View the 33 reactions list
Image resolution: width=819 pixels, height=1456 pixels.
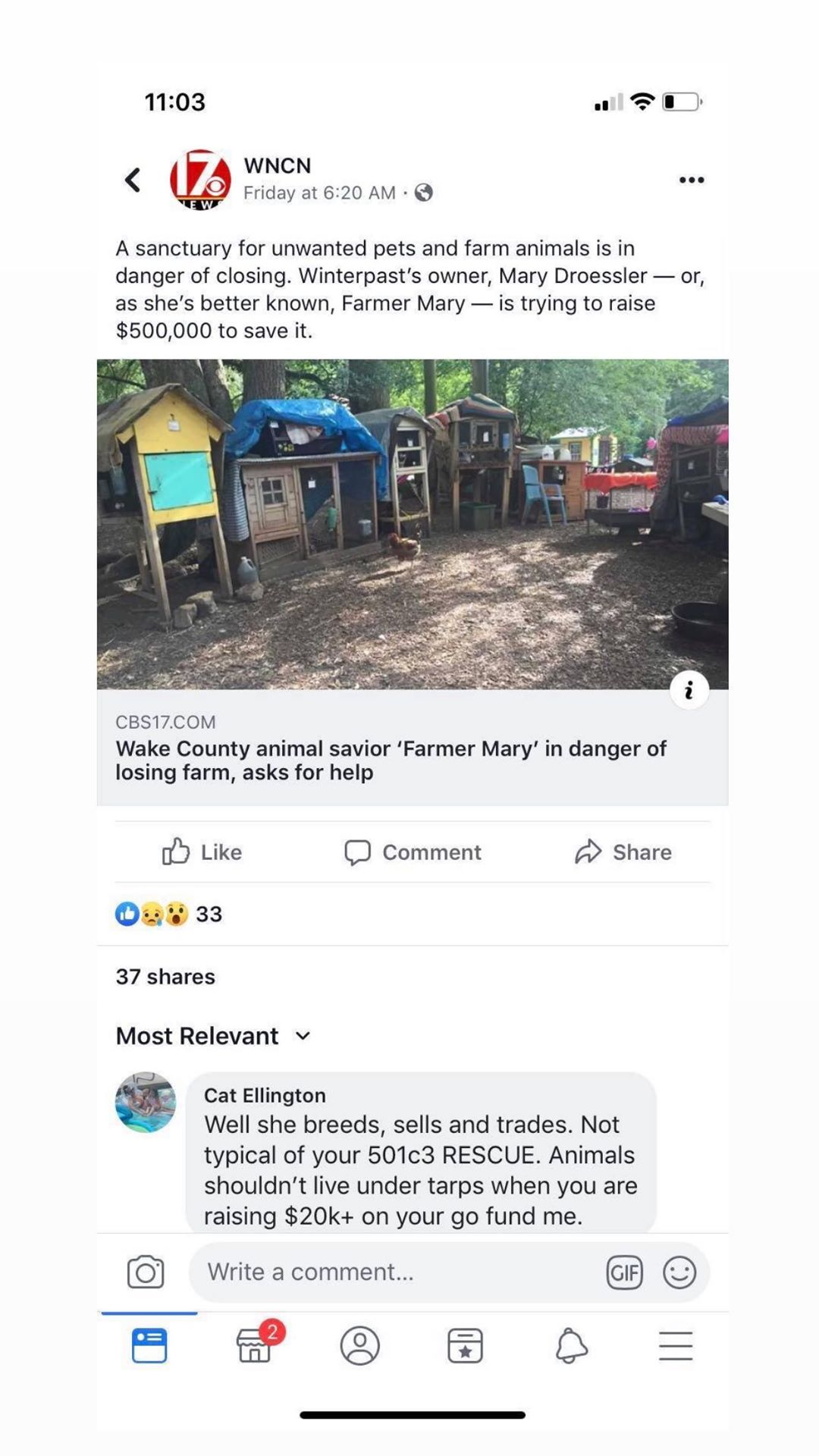[x=169, y=914]
